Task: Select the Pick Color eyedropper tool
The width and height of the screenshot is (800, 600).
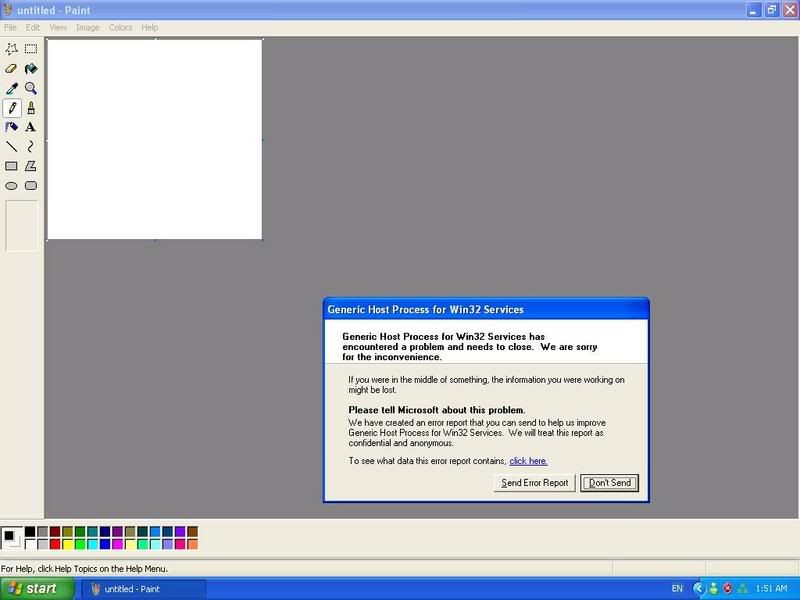Action: 12,88
